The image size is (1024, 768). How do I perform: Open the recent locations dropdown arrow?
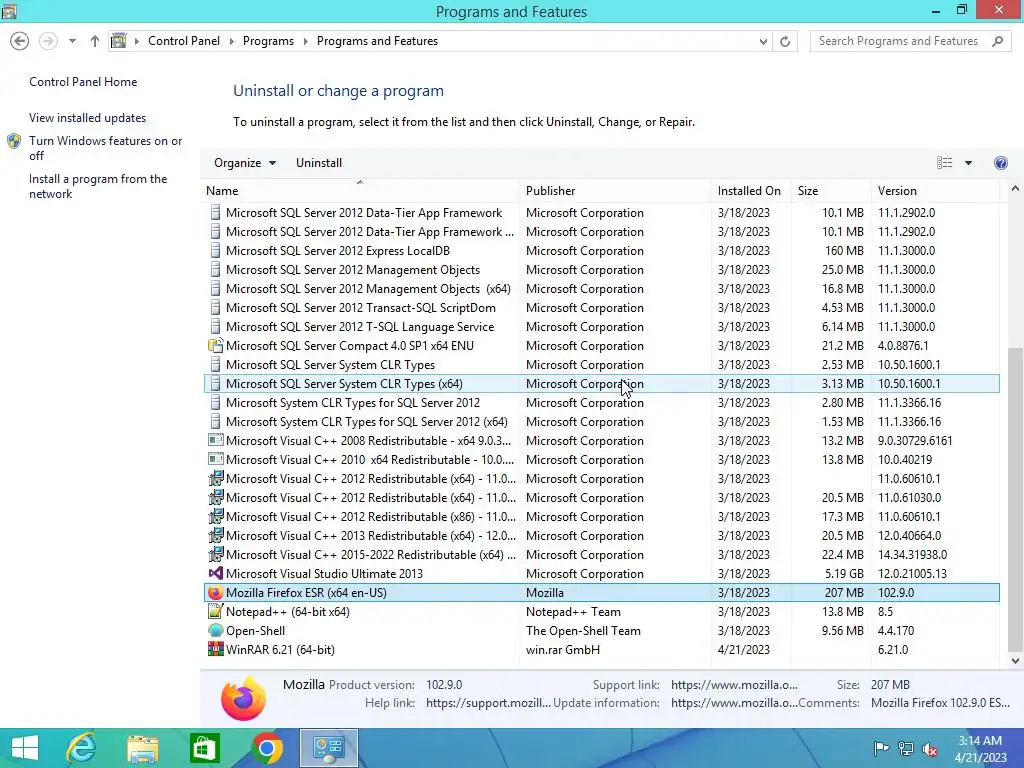(x=72, y=41)
